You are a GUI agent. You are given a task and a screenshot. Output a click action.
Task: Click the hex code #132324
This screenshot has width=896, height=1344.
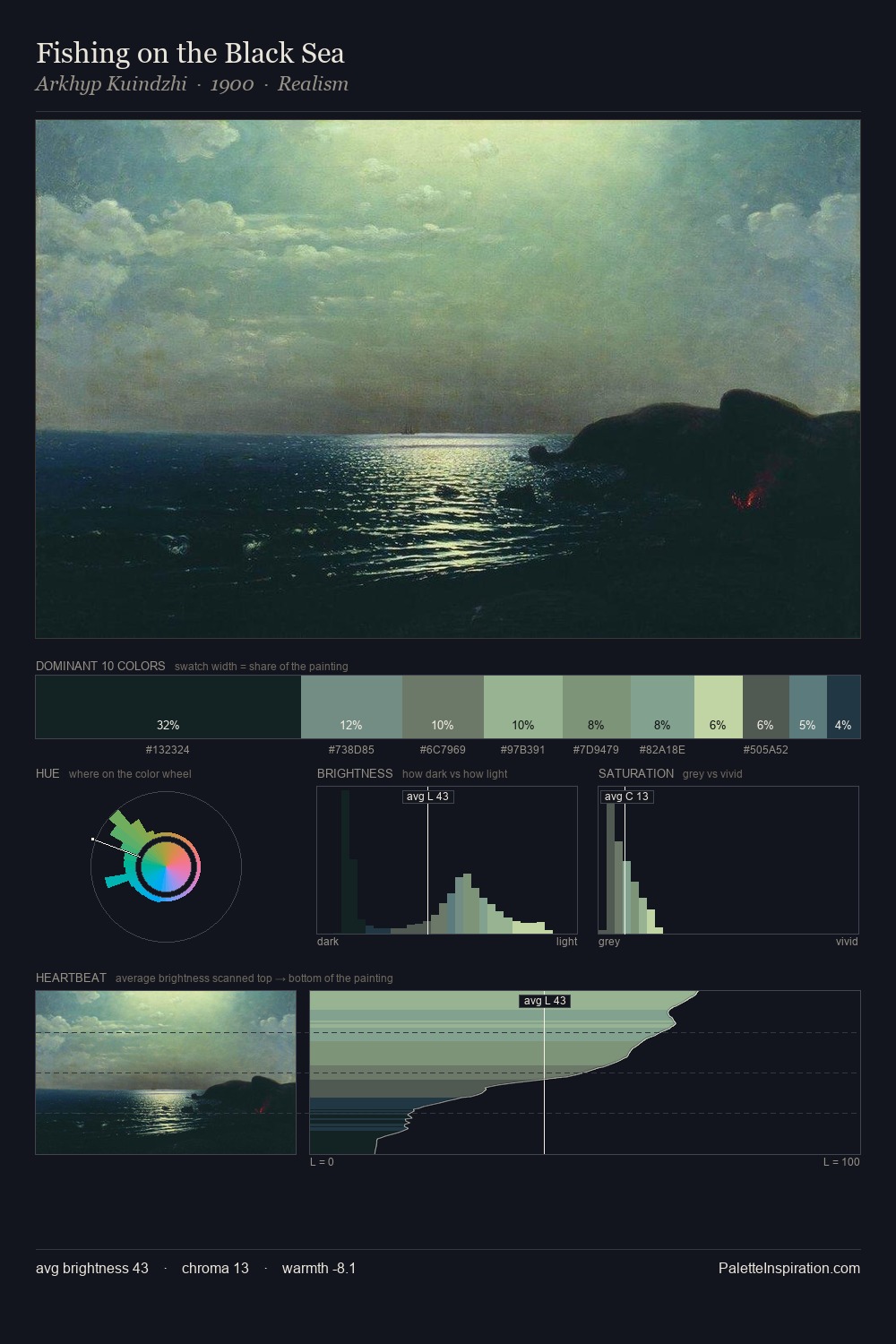click(x=168, y=750)
